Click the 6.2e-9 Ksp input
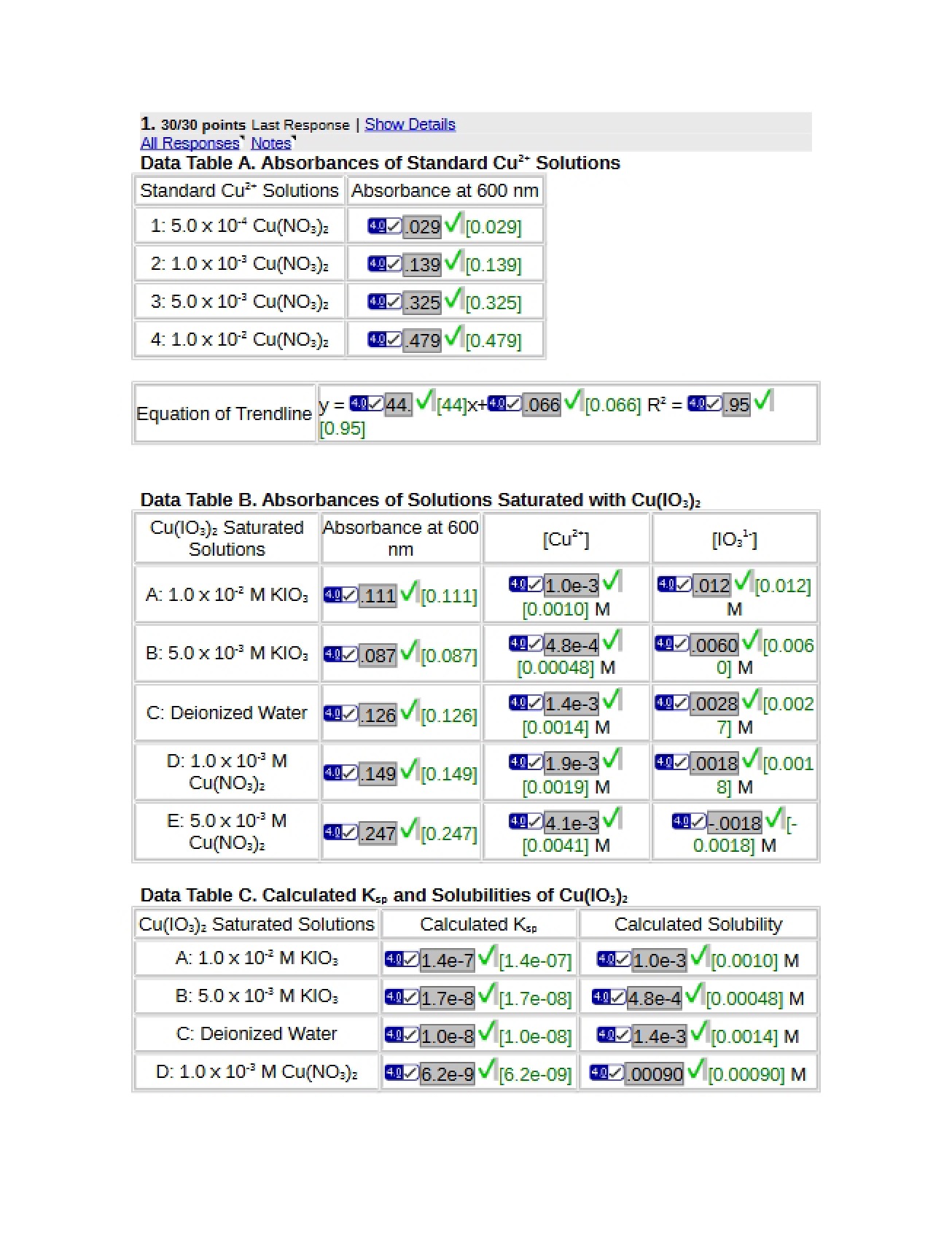952x1234 pixels. coord(448,1074)
